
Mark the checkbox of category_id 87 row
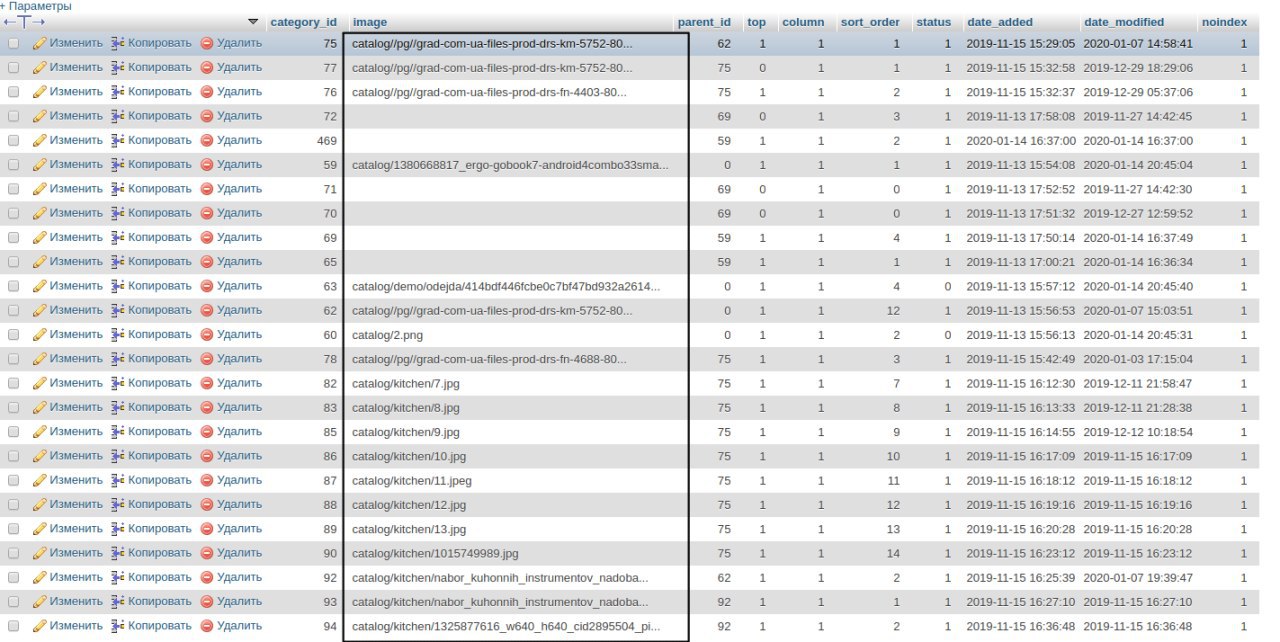(x=14, y=480)
